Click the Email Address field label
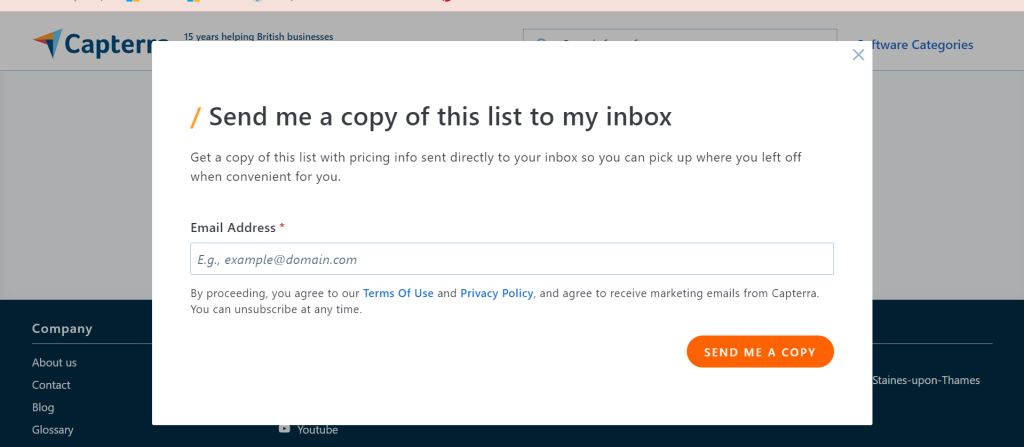This screenshot has width=1024, height=447. click(x=233, y=228)
